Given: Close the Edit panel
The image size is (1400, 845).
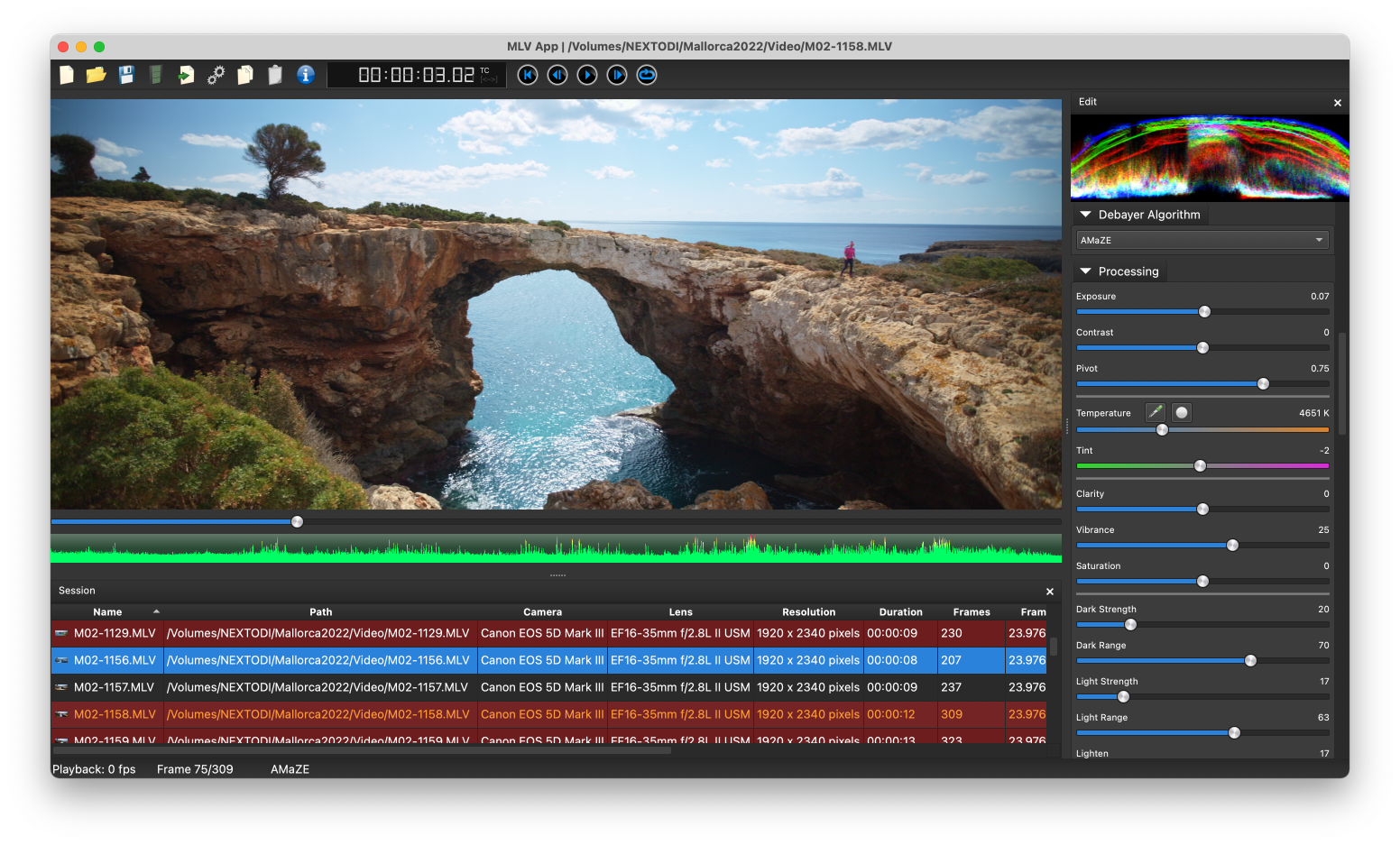Looking at the screenshot, I should click(1338, 103).
